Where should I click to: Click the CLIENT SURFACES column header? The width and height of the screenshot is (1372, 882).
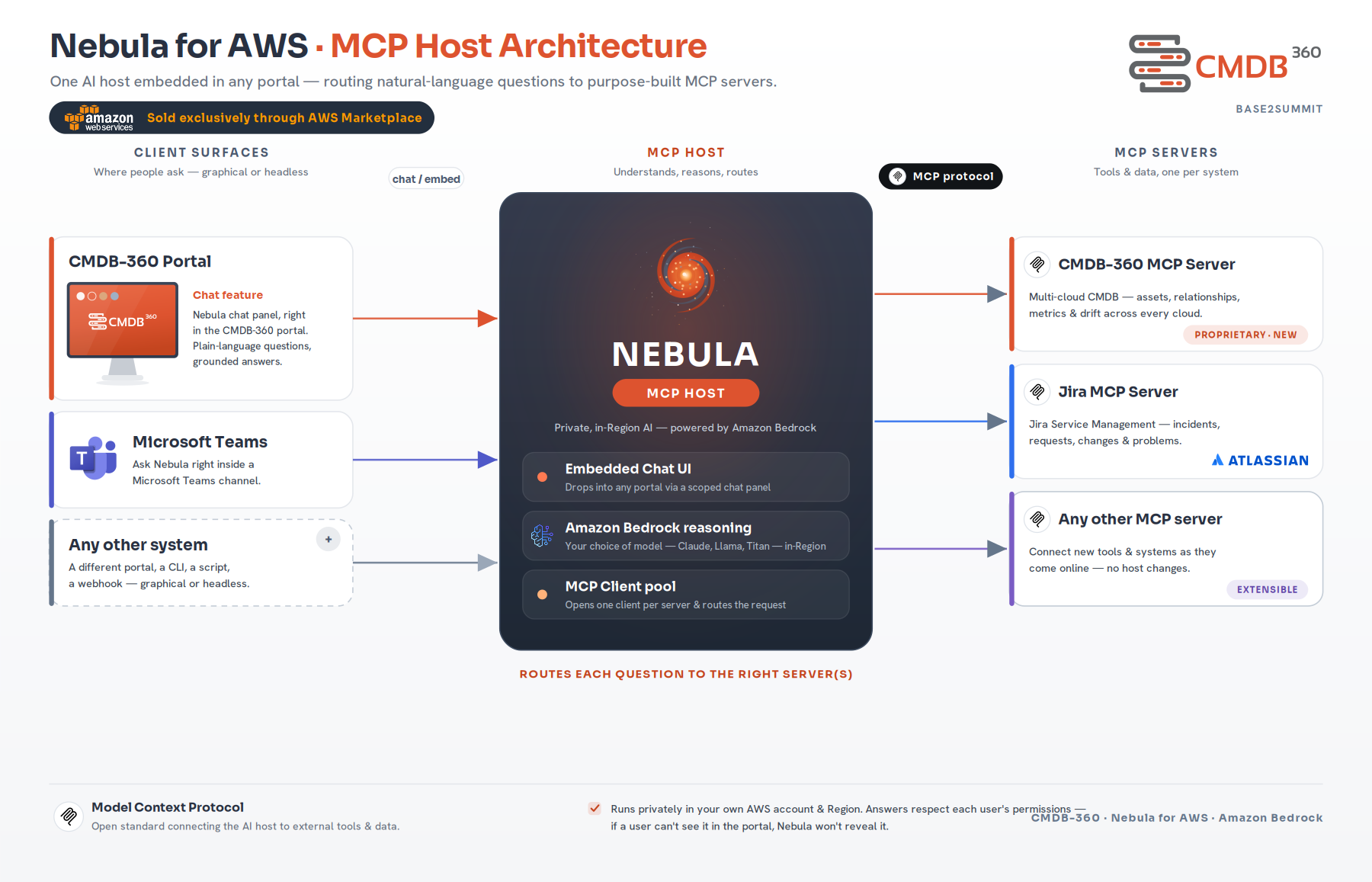[x=201, y=152]
